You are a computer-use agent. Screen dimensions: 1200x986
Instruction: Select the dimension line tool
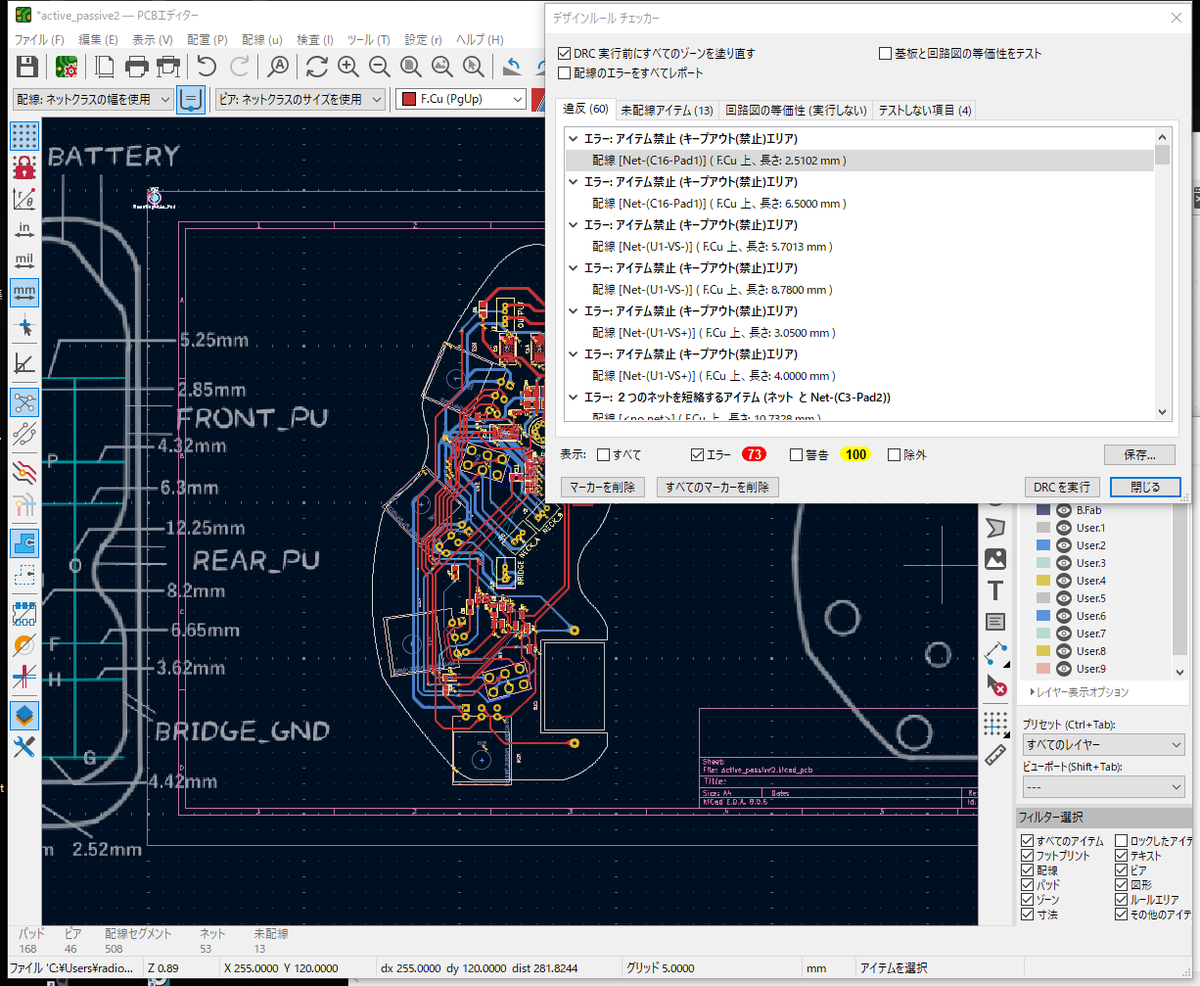[995, 654]
